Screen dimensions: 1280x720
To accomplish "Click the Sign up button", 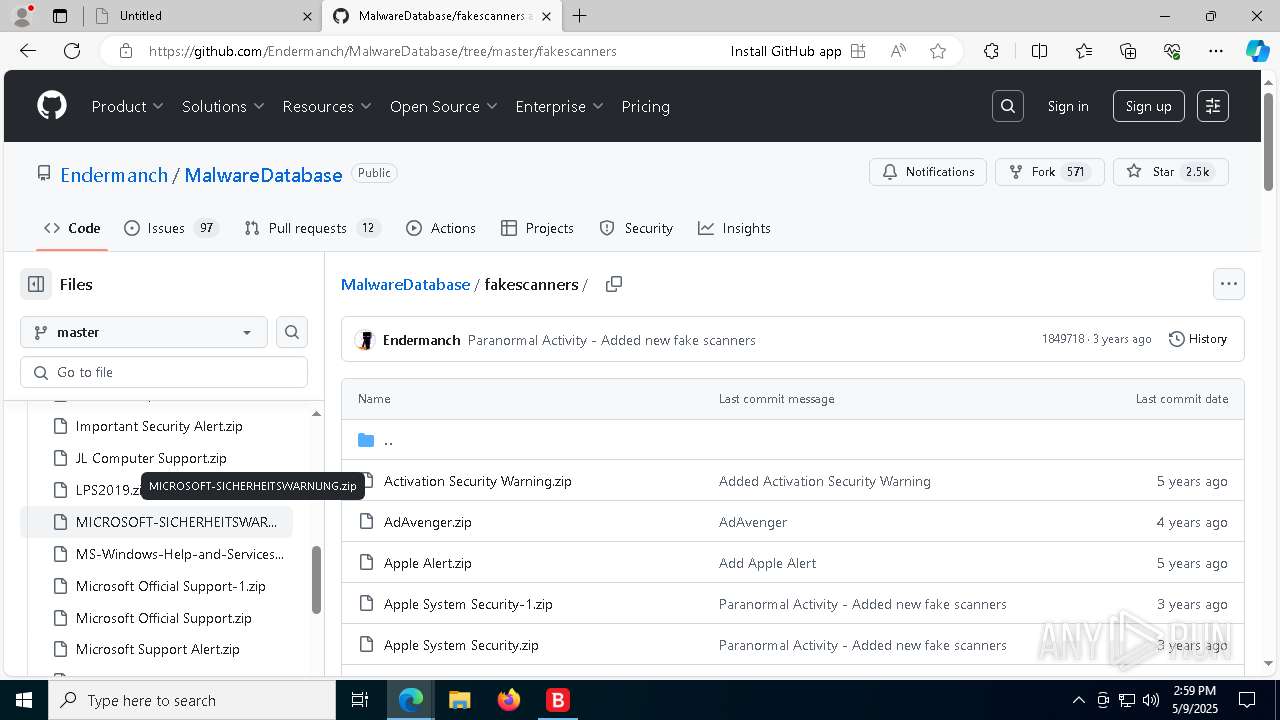I will [1148, 106].
